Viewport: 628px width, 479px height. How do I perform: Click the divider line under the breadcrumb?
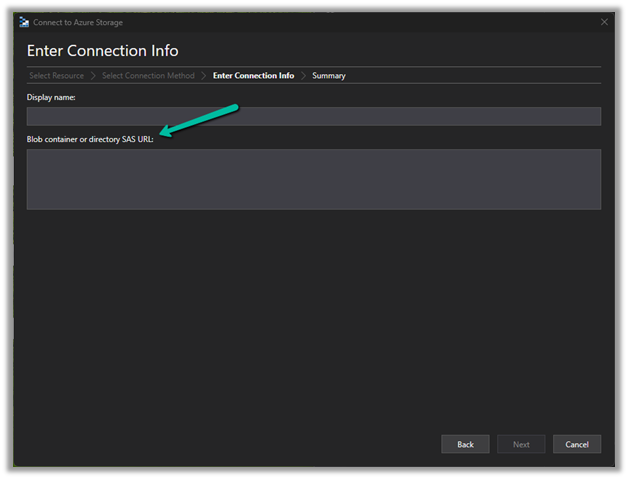point(313,85)
